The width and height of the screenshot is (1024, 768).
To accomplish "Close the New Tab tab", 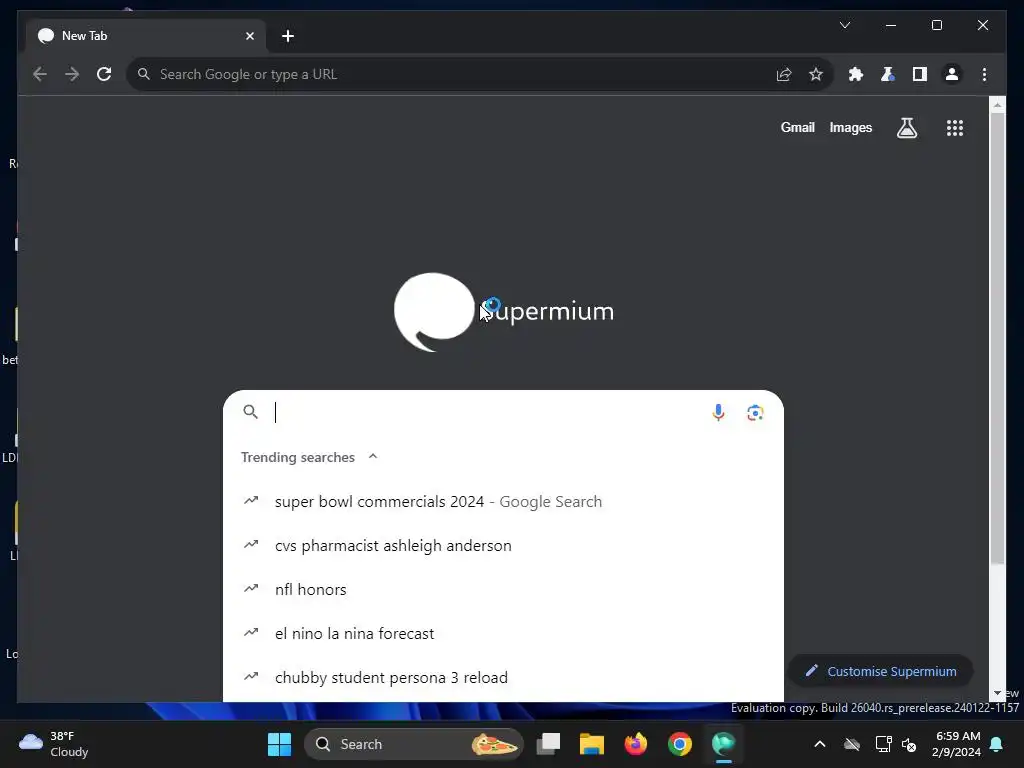I will [249, 36].
